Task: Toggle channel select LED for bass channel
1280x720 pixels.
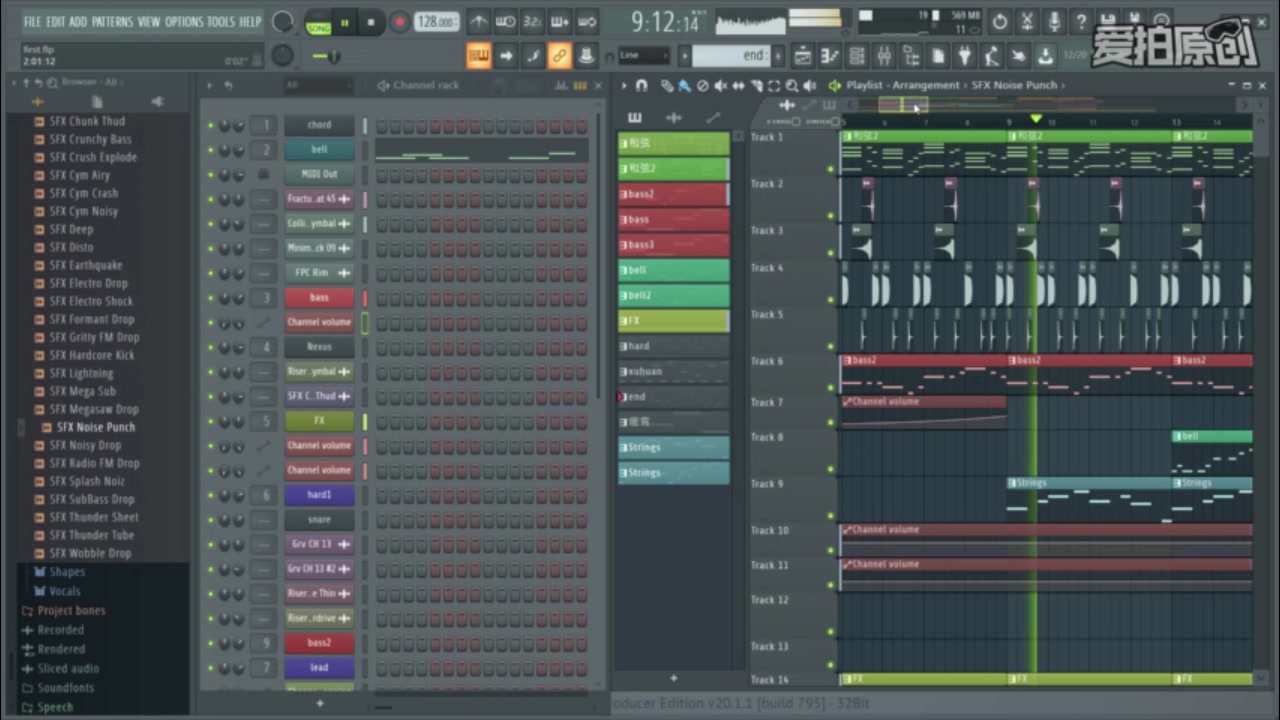Action: coord(365,298)
